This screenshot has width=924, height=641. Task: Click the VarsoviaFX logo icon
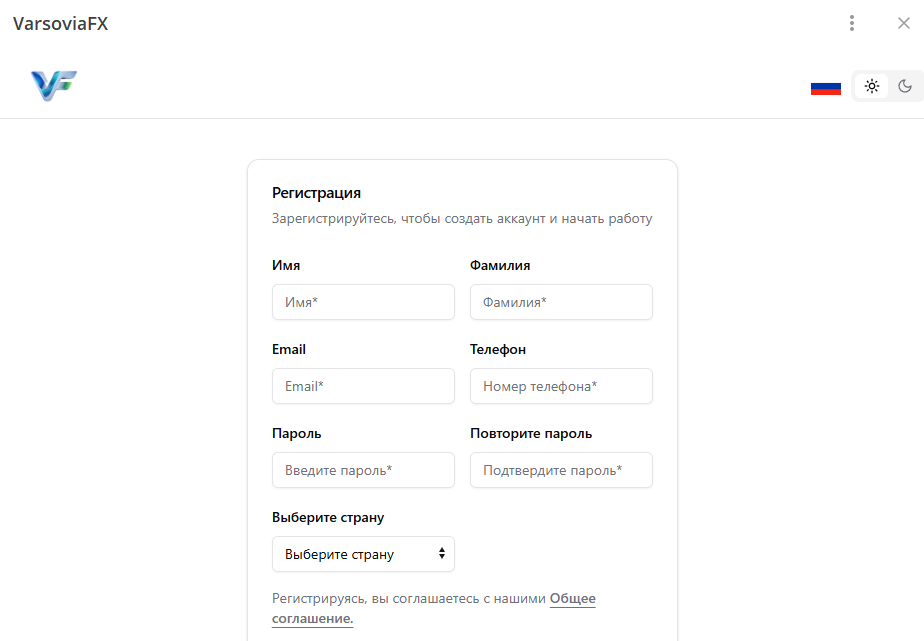point(54,86)
